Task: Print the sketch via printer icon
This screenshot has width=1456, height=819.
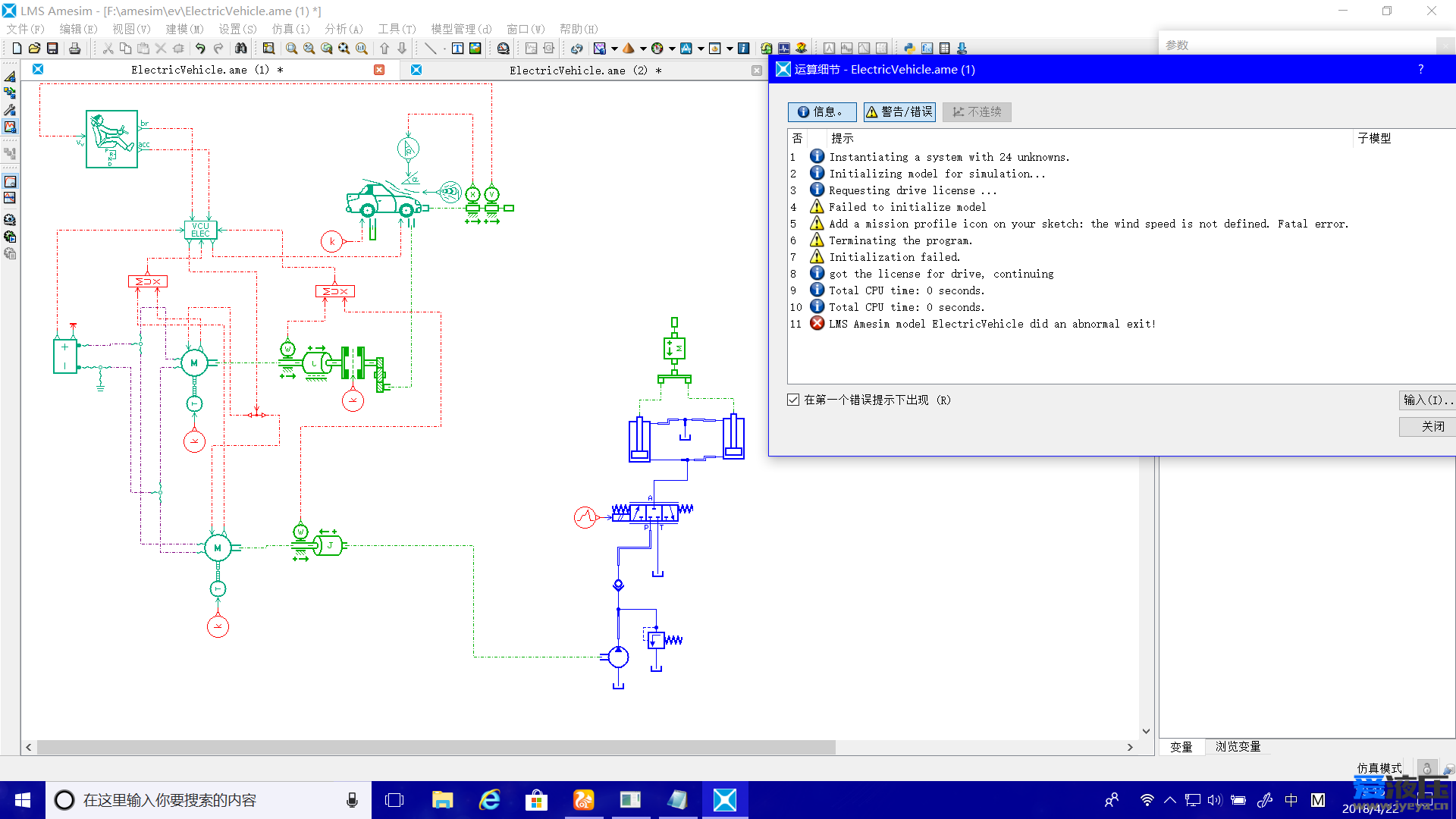Action: pos(74,49)
